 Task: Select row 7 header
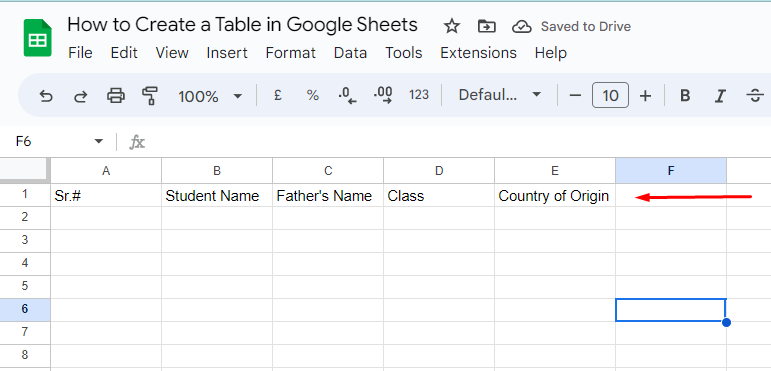pyautogui.click(x=25, y=333)
